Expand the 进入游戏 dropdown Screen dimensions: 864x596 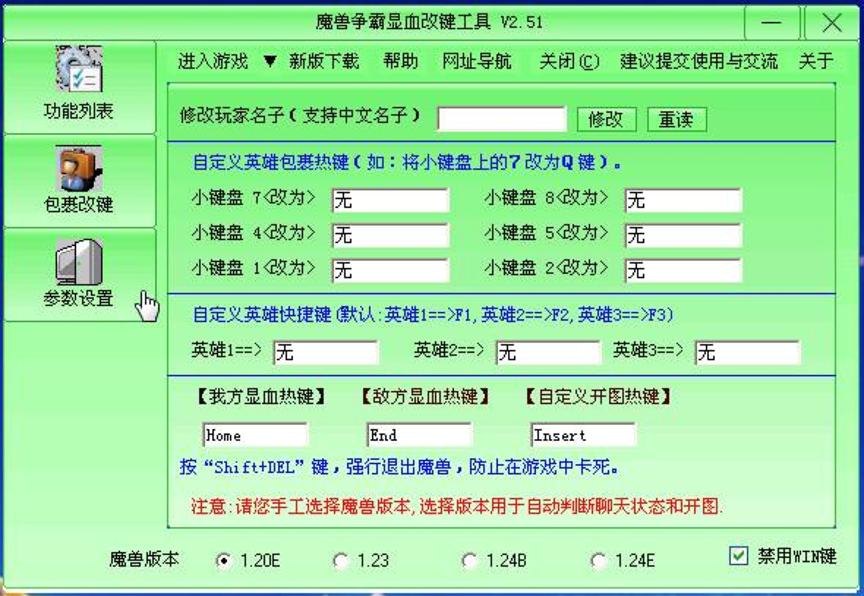click(210, 61)
